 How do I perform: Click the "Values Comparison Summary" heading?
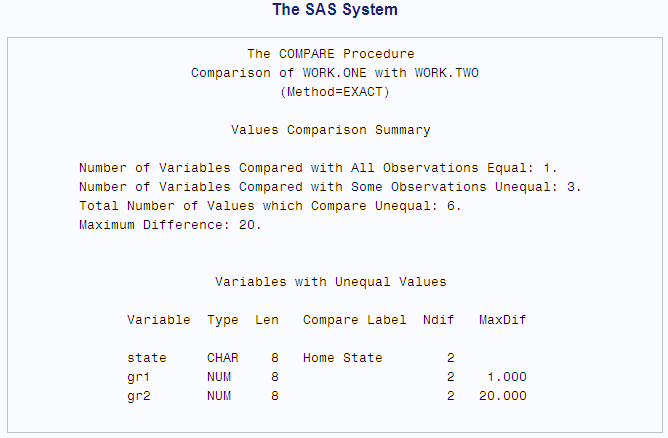[331, 130]
